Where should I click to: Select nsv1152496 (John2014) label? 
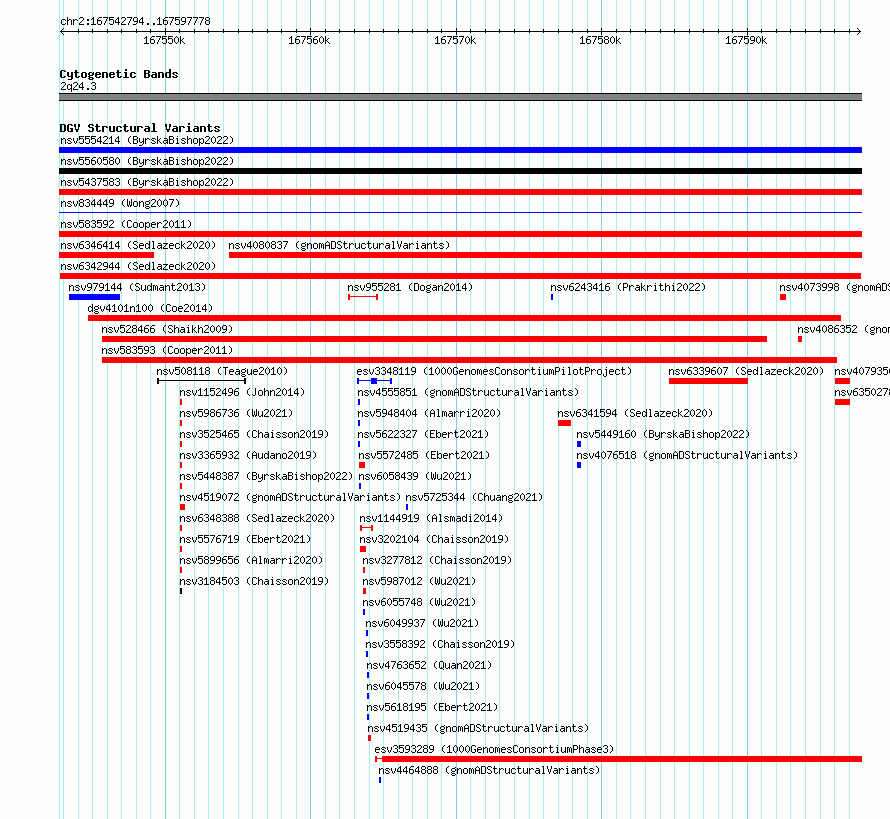242,392
